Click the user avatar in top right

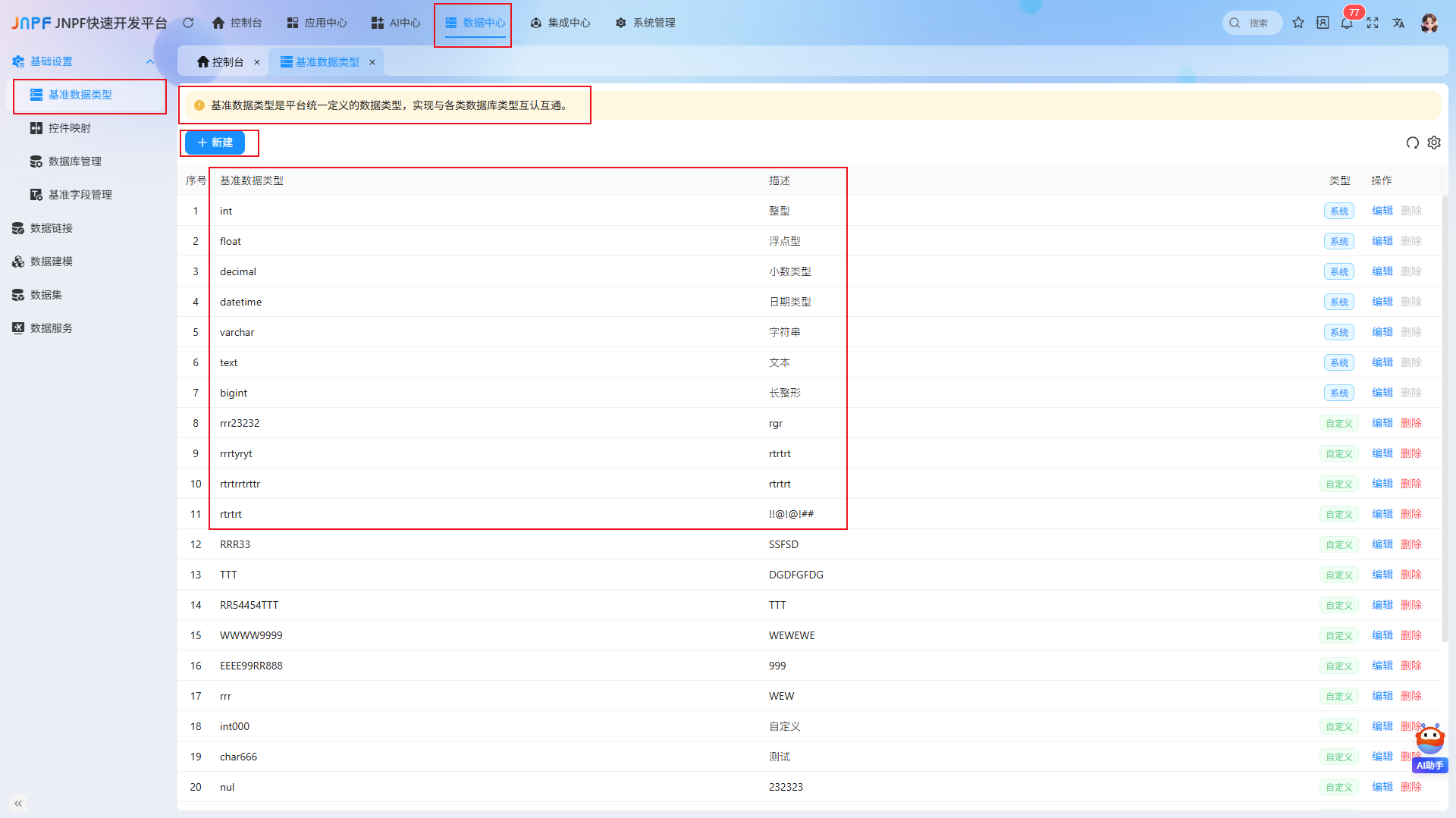[x=1429, y=23]
